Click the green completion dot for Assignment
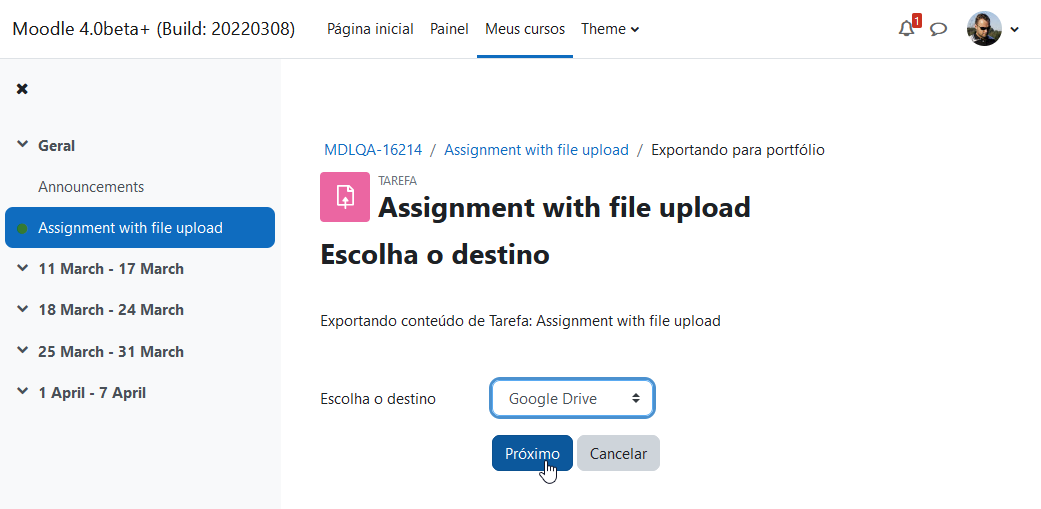This screenshot has width=1041, height=509. (23, 228)
